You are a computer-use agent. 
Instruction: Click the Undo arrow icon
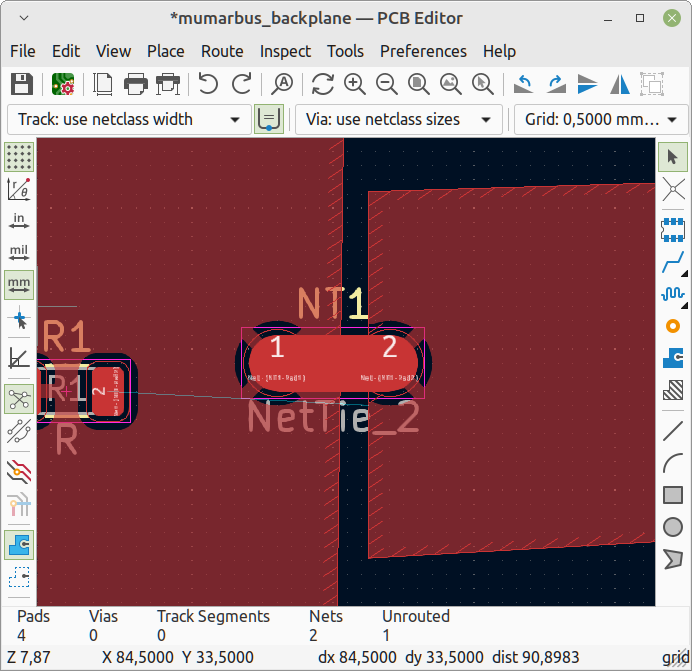[x=208, y=84]
